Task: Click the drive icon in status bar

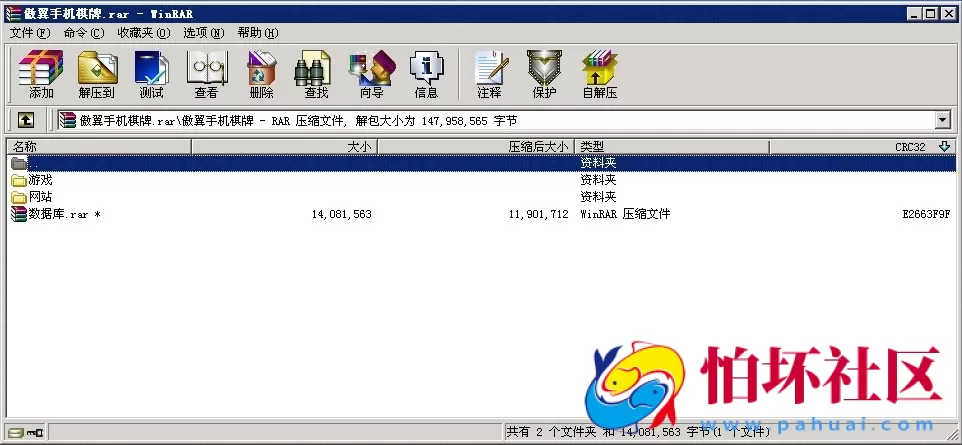Action: point(15,432)
